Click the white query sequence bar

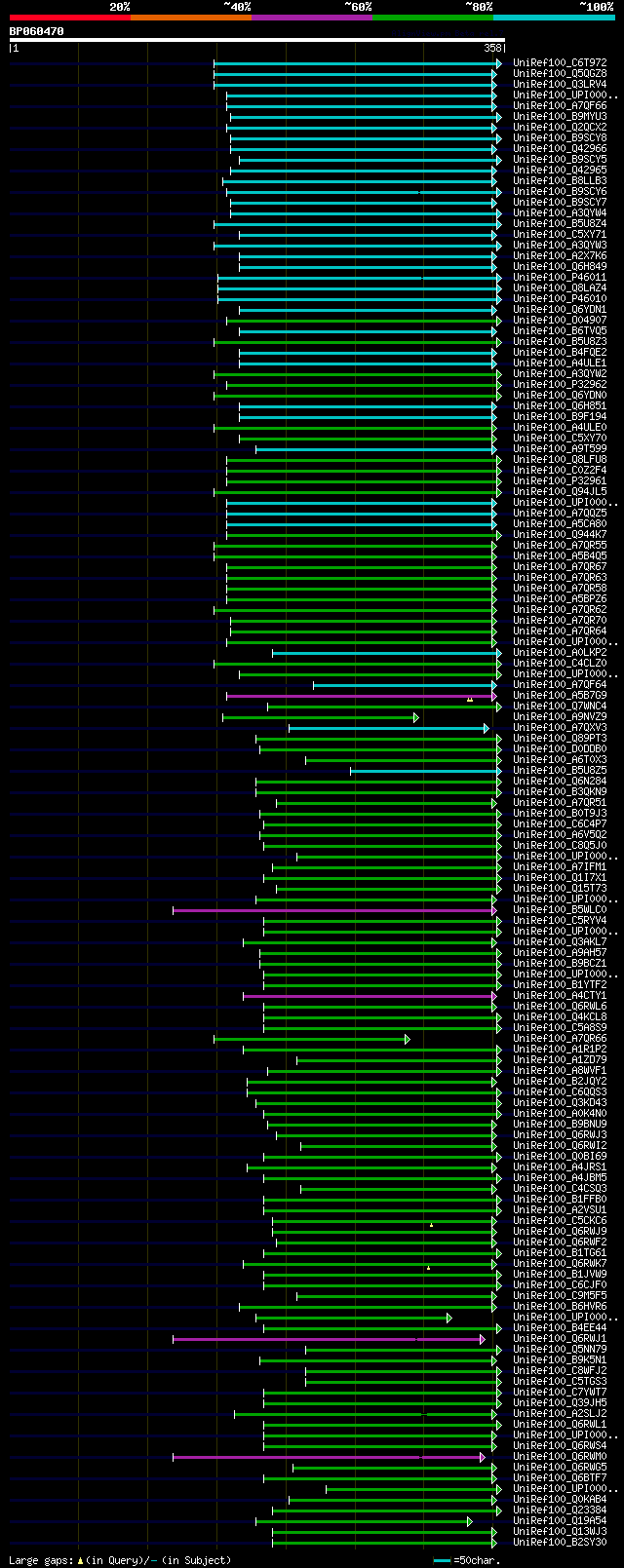click(x=257, y=40)
